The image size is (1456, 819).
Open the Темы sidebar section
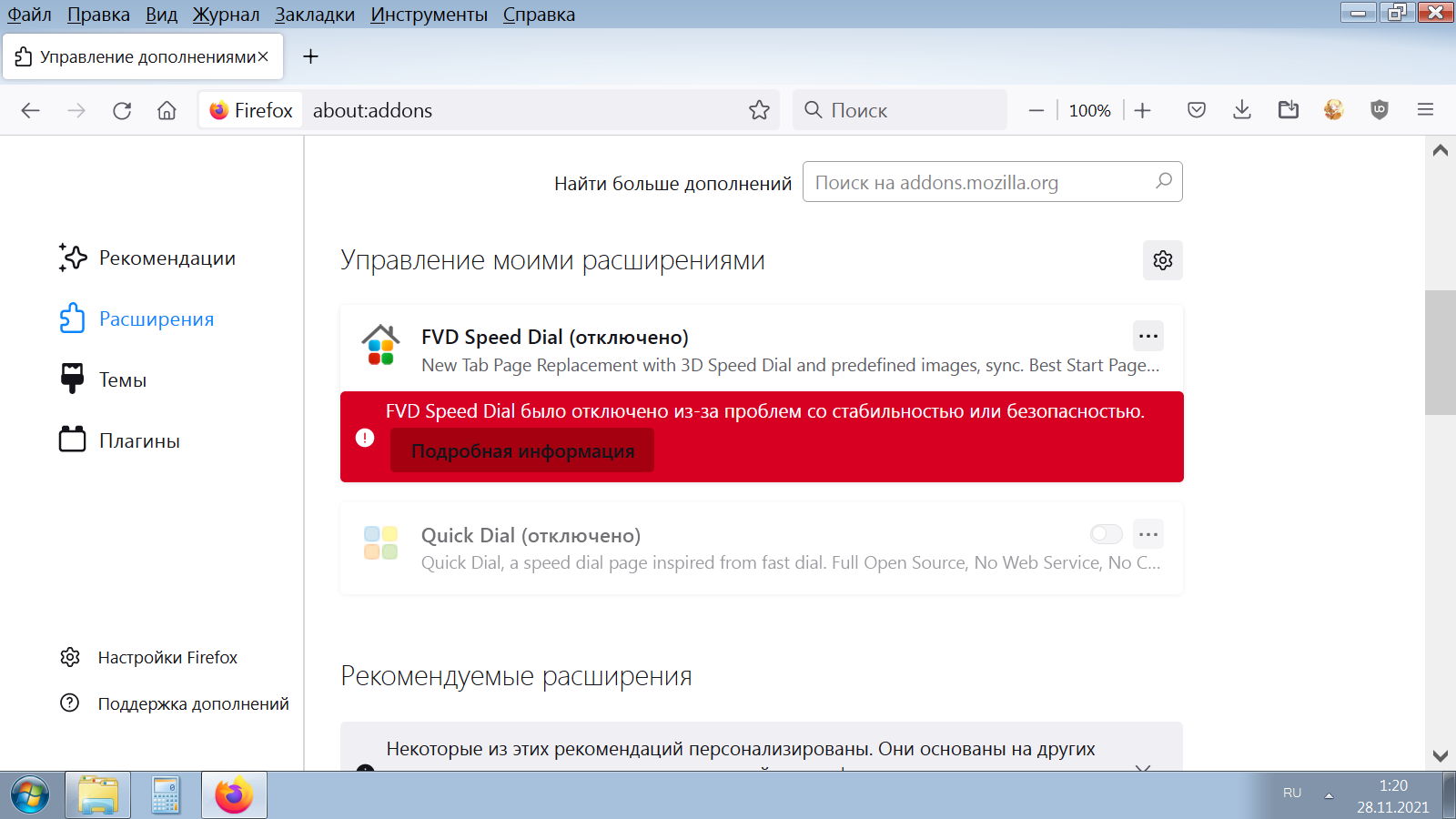click(x=103, y=379)
